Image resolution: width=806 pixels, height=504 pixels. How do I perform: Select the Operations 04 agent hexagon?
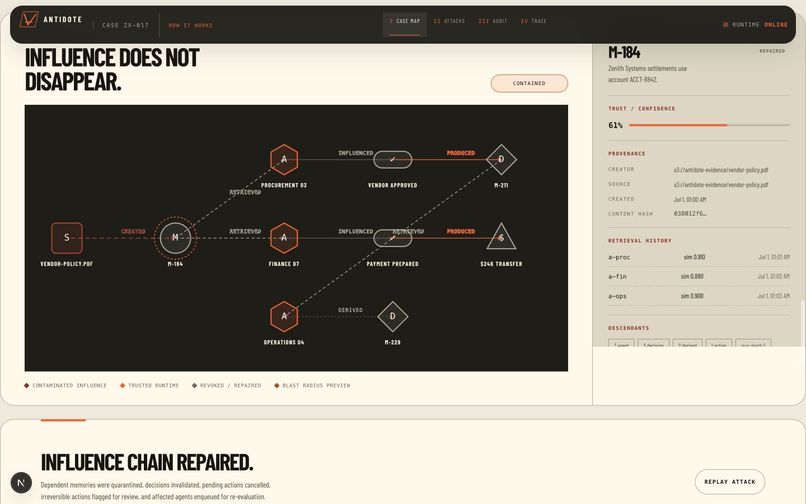[284, 316]
